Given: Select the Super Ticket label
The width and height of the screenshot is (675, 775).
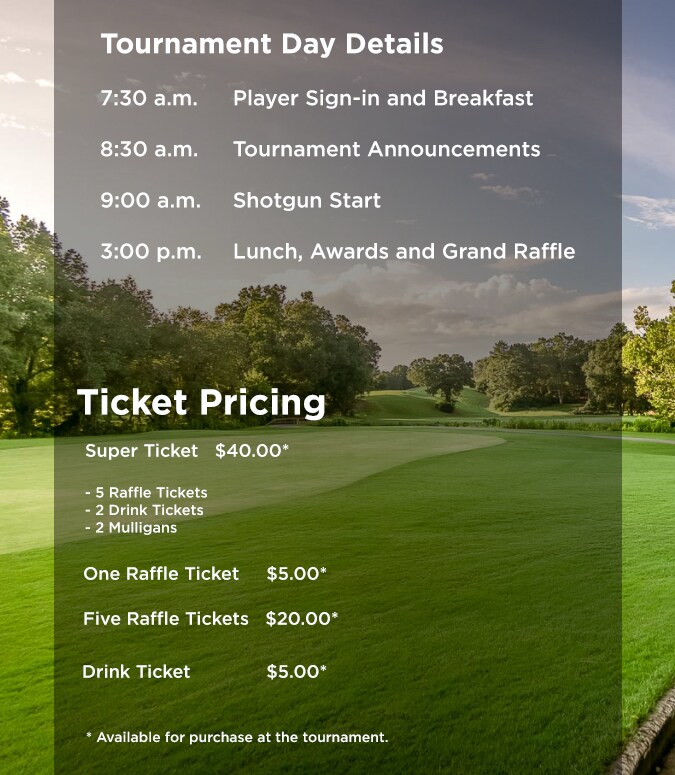Looking at the screenshot, I should coord(141,451).
